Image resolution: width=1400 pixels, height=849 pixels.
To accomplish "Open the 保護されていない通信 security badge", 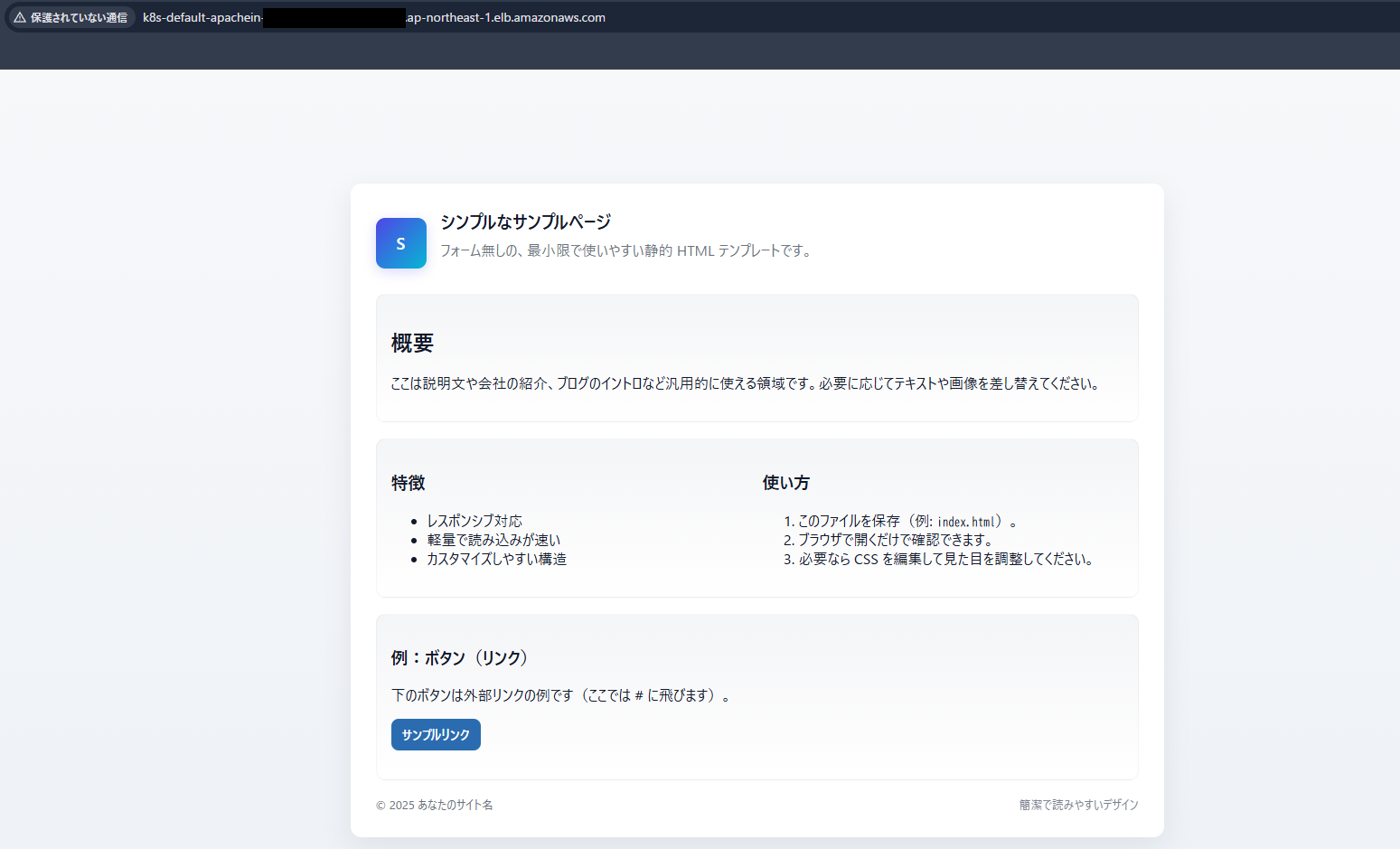I will pyautogui.click(x=70, y=17).
